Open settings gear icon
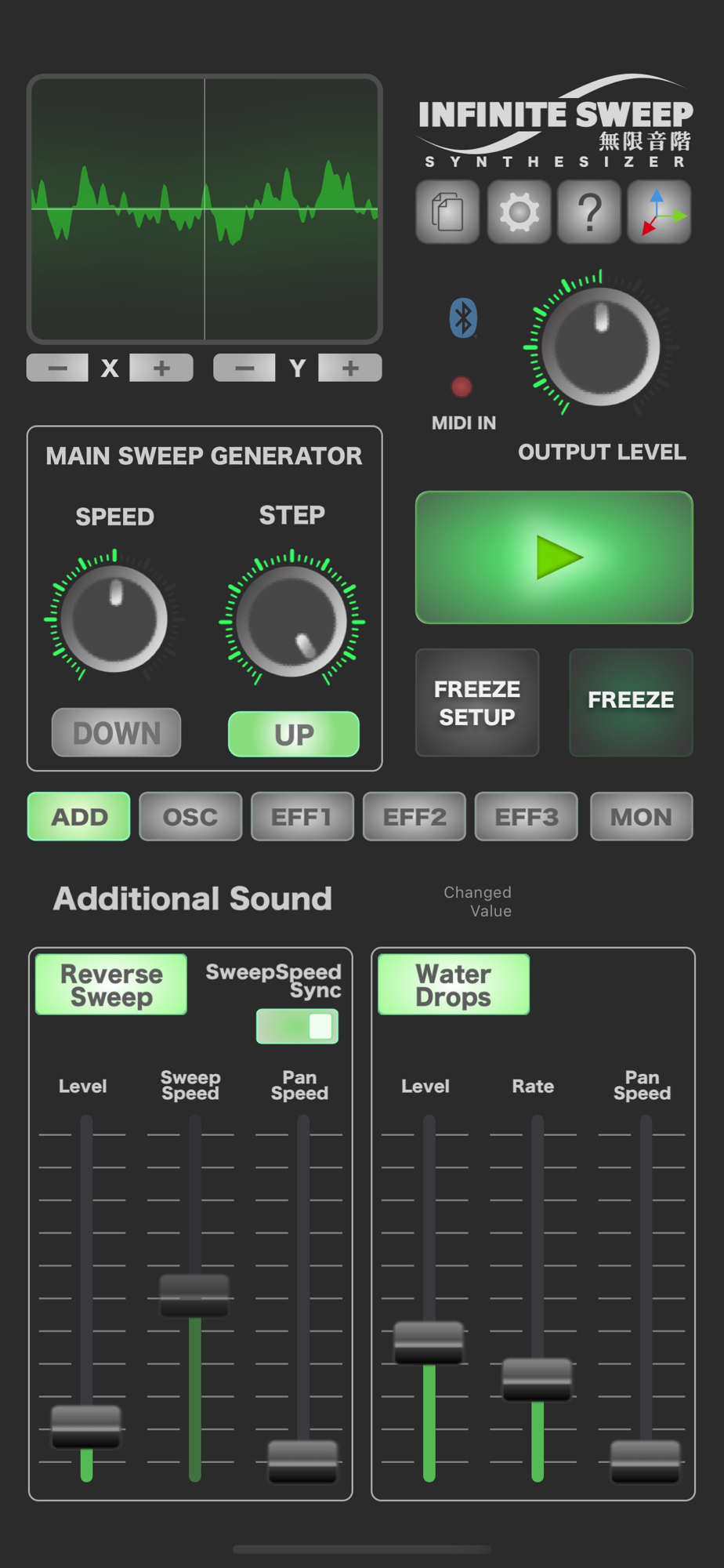Screen dimensions: 724x1568 point(519,212)
